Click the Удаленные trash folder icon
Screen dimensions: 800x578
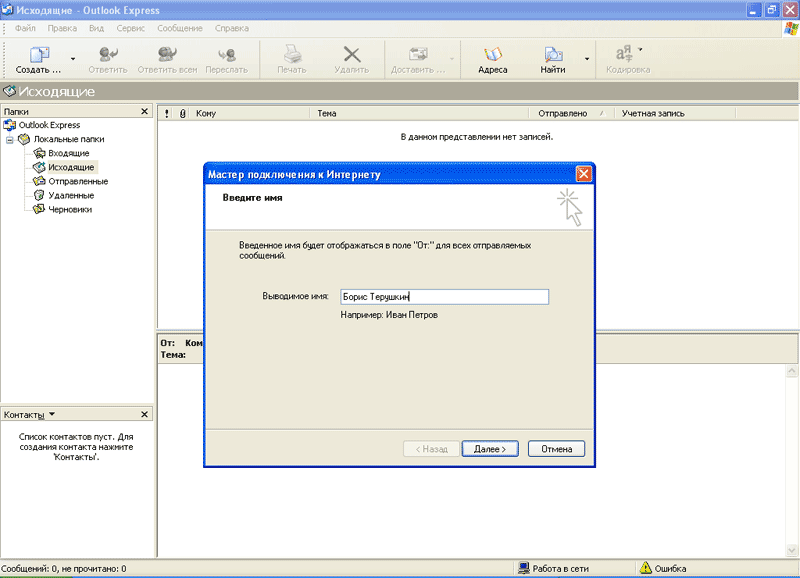39,195
